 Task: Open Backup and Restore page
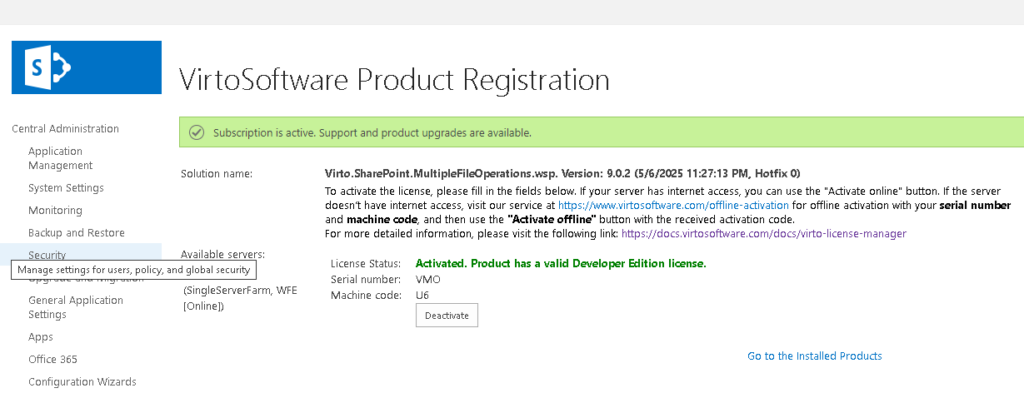(x=76, y=232)
